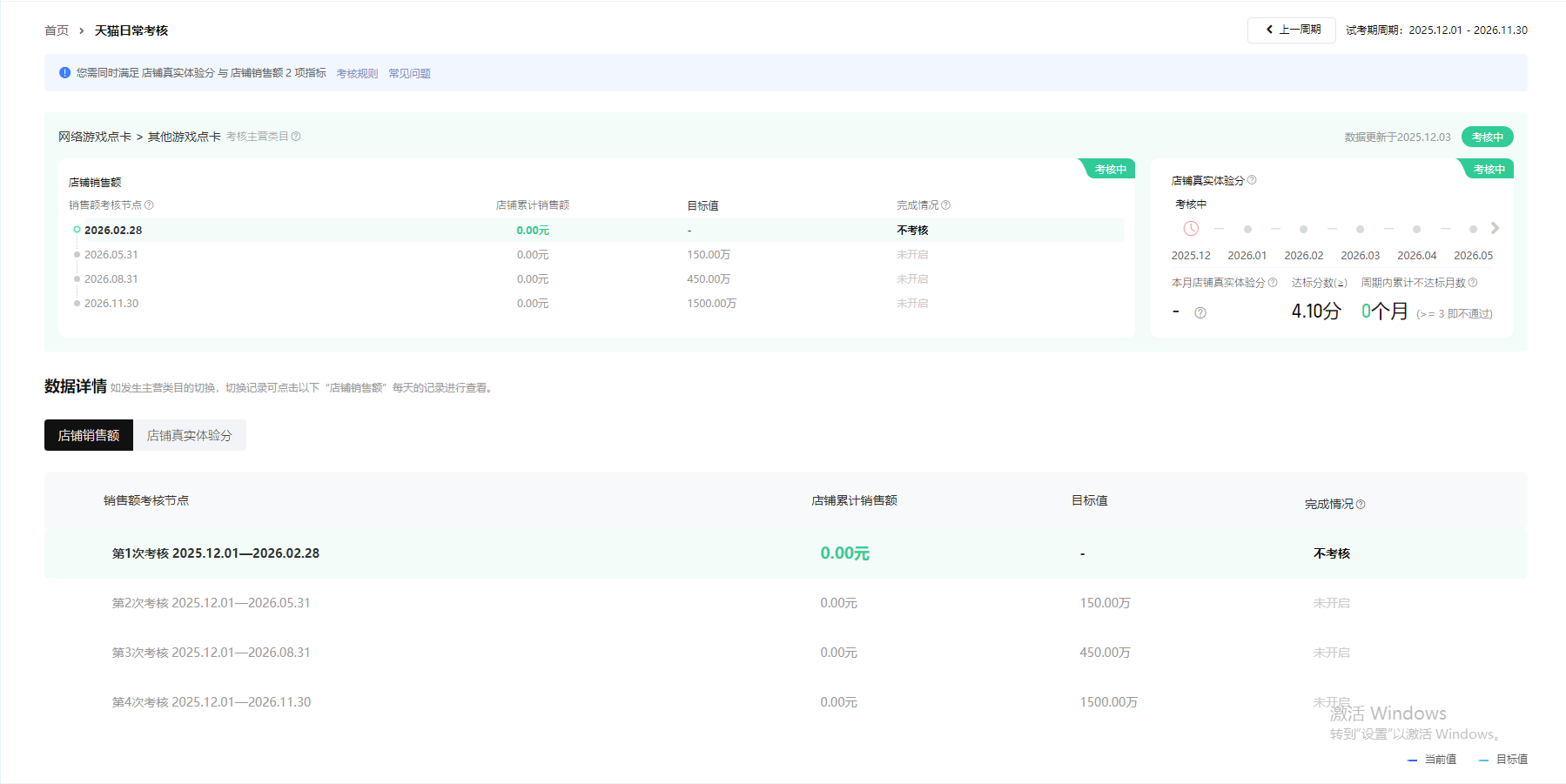This screenshot has width=1566, height=784.
Task: Select the 店铺销售额 tab
Action: (89, 435)
